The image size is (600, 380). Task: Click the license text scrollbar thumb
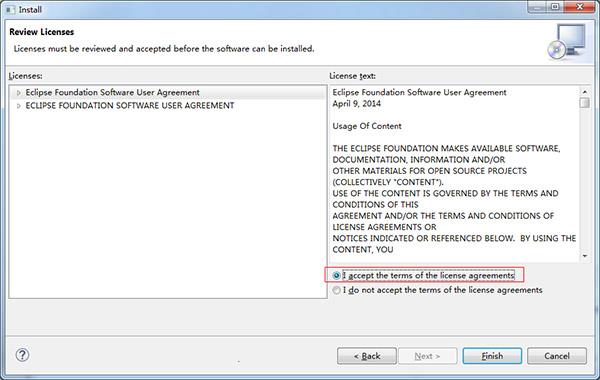585,103
